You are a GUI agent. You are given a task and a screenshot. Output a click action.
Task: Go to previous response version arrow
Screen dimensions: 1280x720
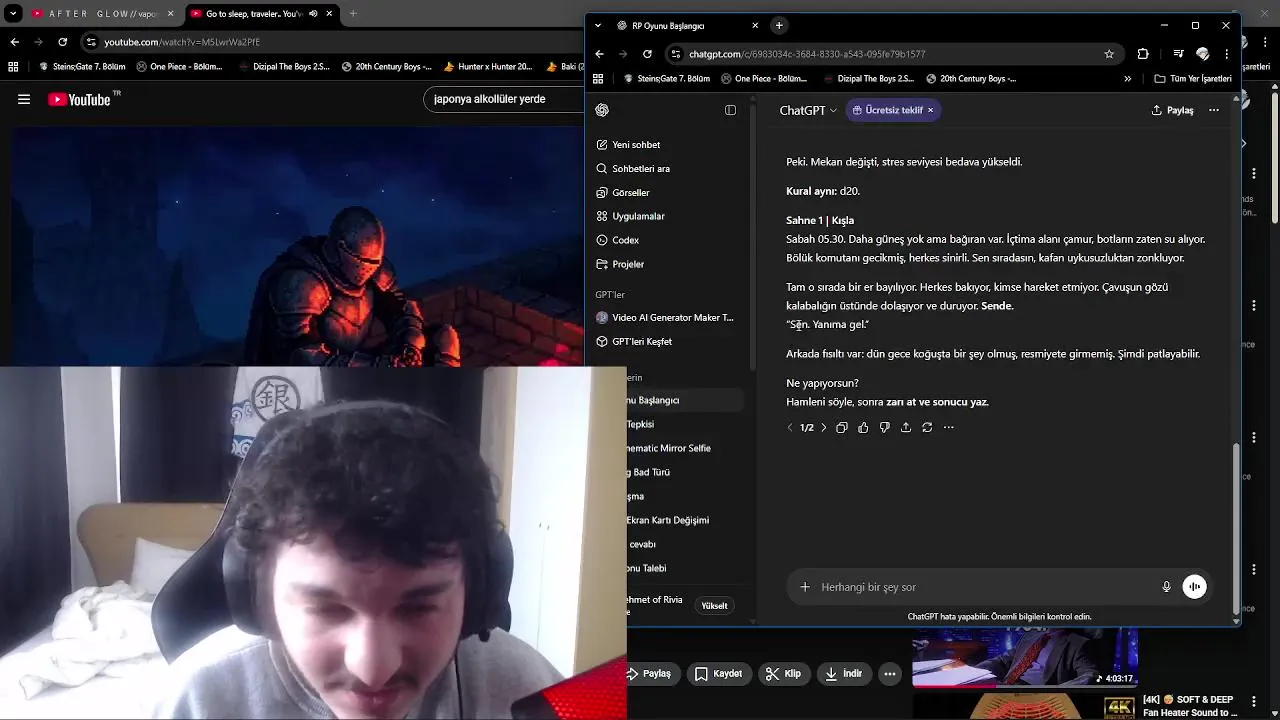tap(790, 428)
